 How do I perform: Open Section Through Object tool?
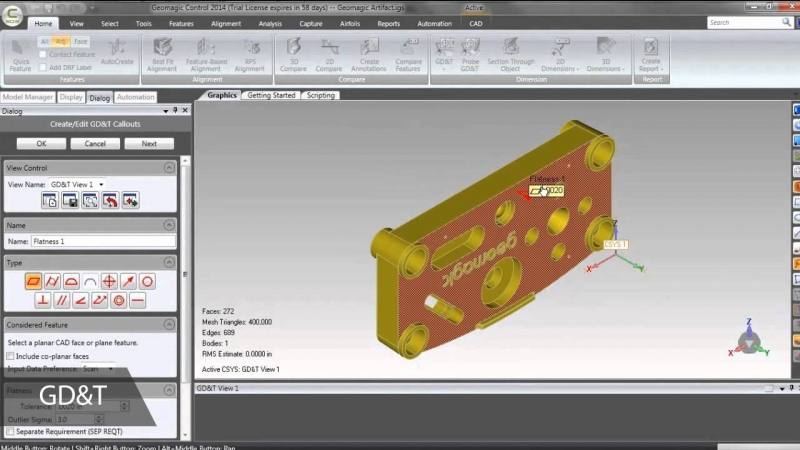point(511,55)
